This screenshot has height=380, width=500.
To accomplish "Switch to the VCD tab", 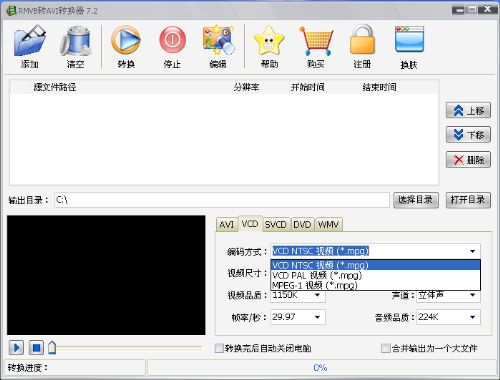I will (x=250, y=224).
